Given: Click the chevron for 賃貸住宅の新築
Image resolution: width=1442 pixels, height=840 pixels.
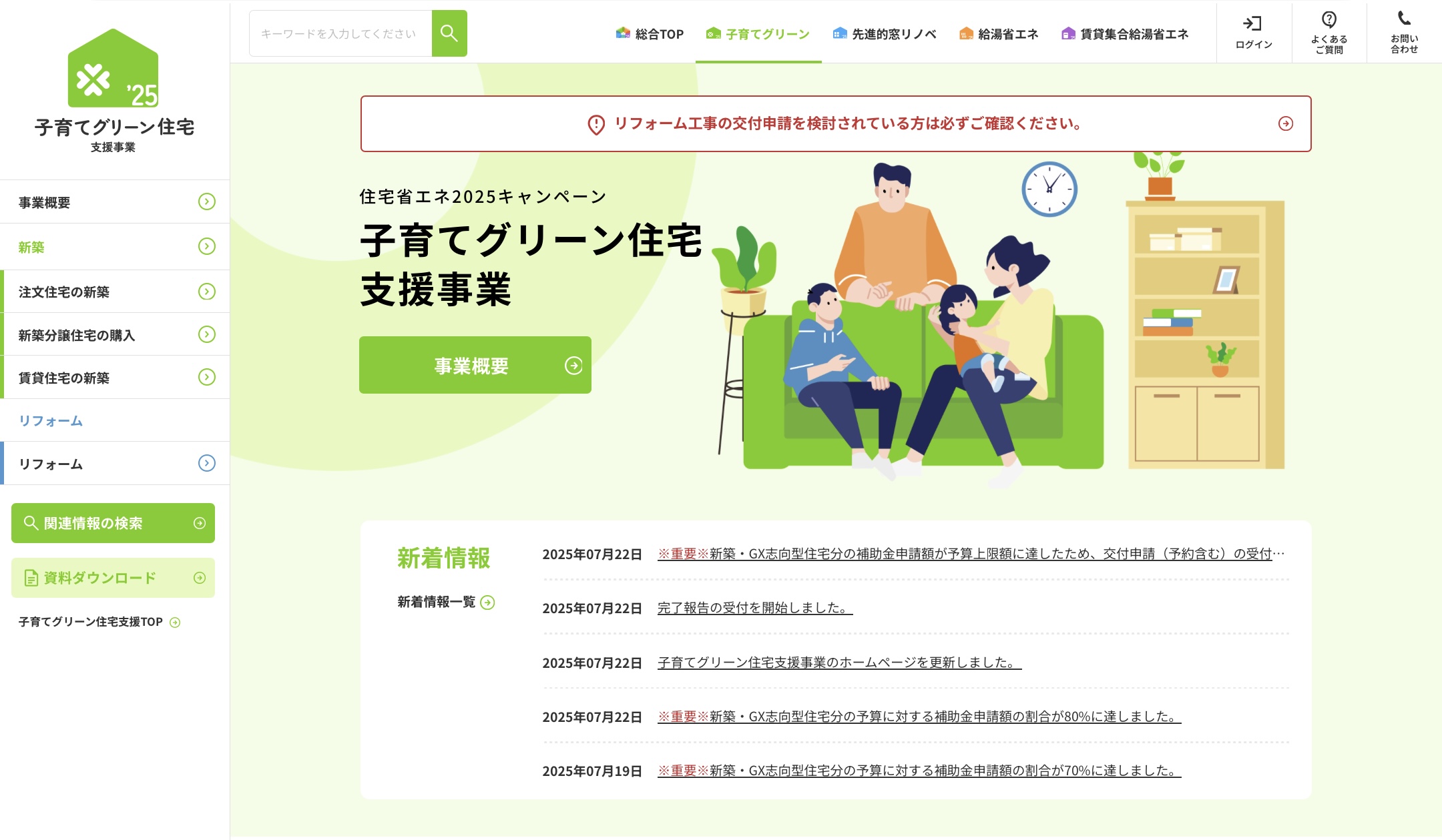Looking at the screenshot, I should pos(207,377).
